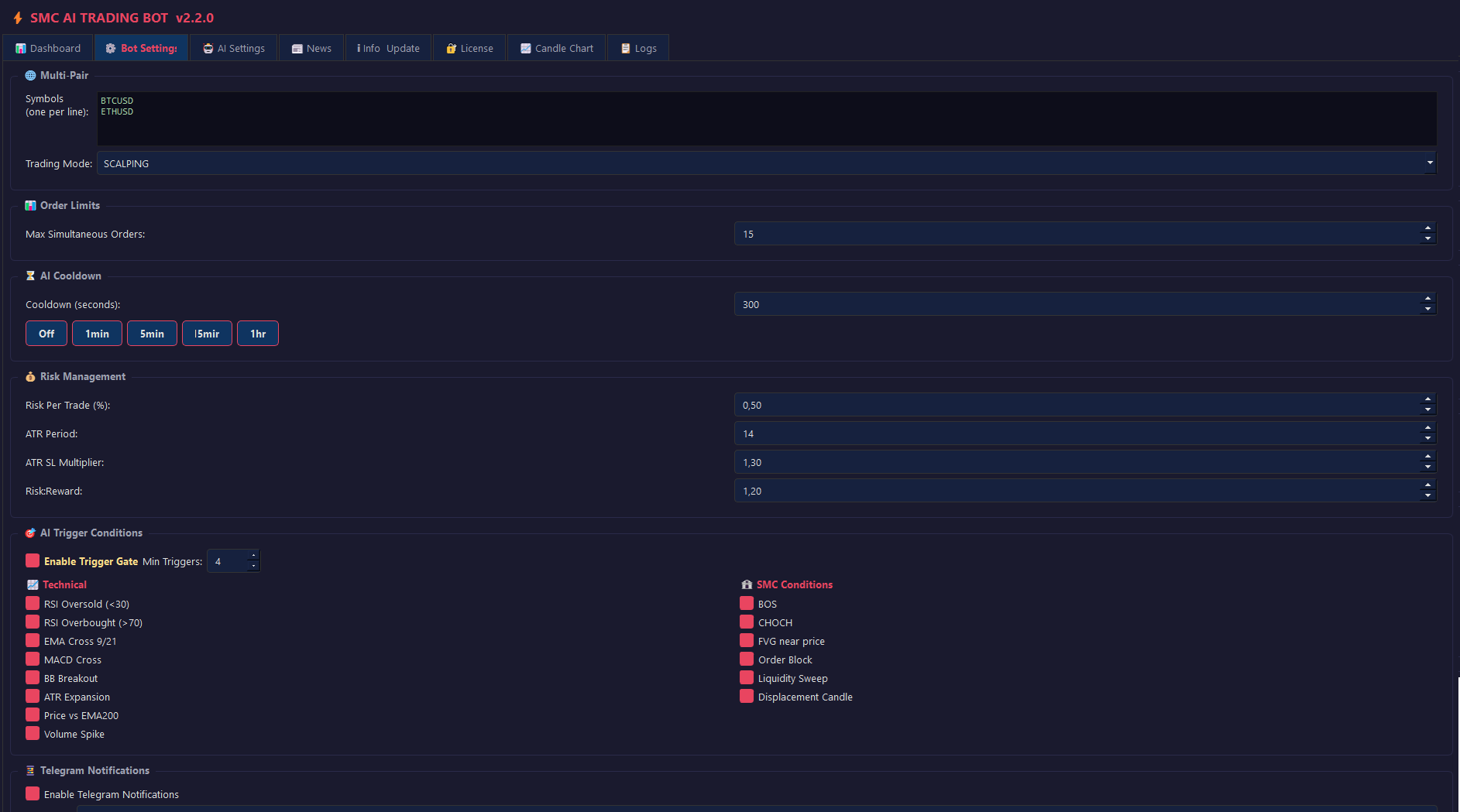Enable Telegram Notifications checkbox
This screenshot has height=812, width=1460.
[x=33, y=793]
